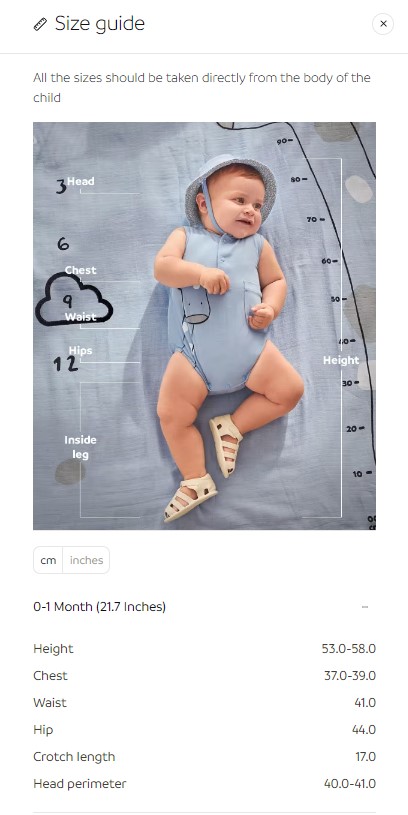Collapse the 0-1 Month size section

(365, 607)
